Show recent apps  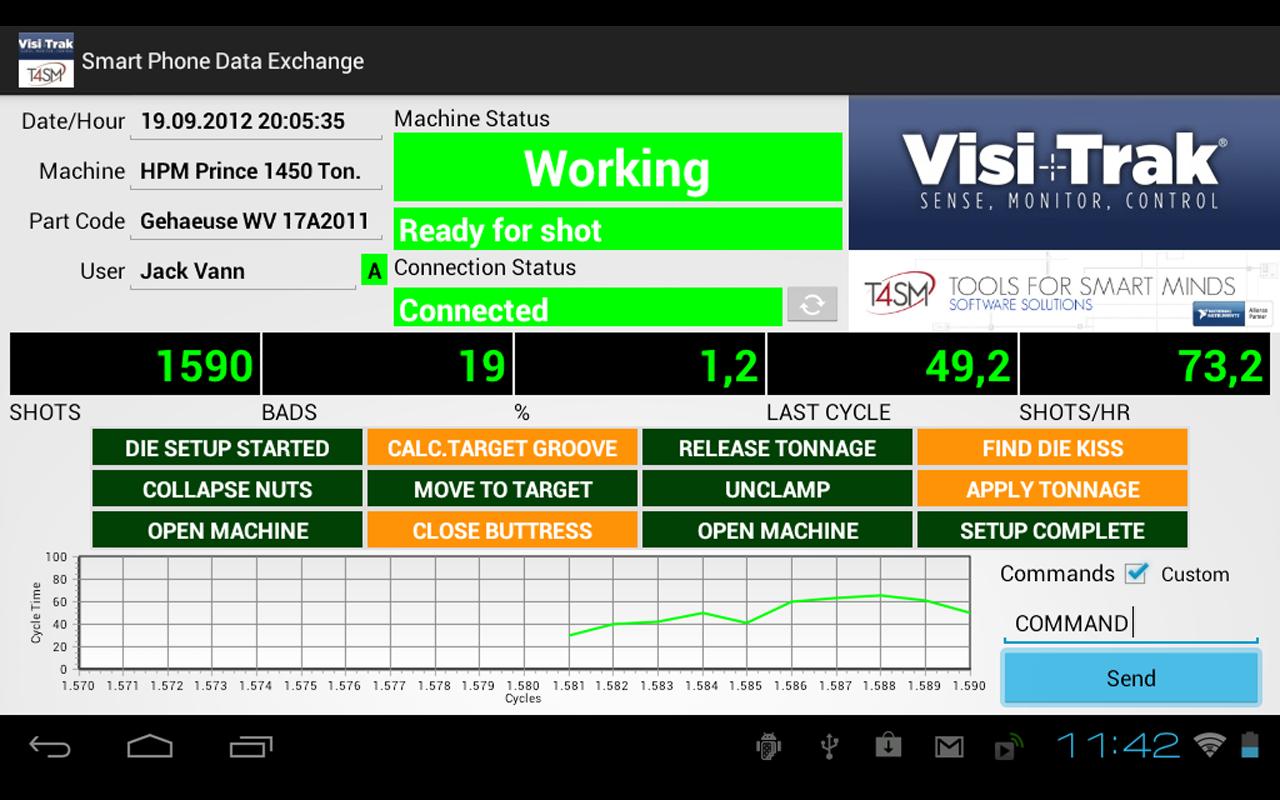pyautogui.click(x=251, y=746)
